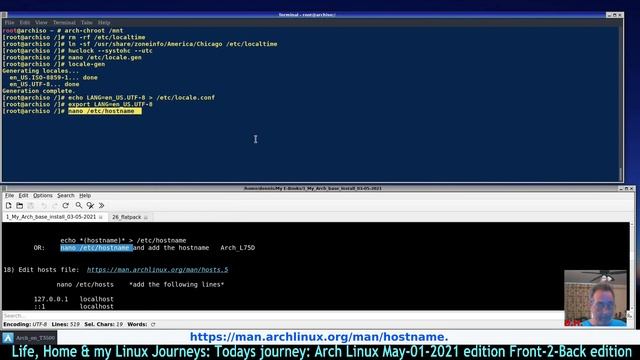Click the redo arrow in editor toolbar

pos(54,206)
